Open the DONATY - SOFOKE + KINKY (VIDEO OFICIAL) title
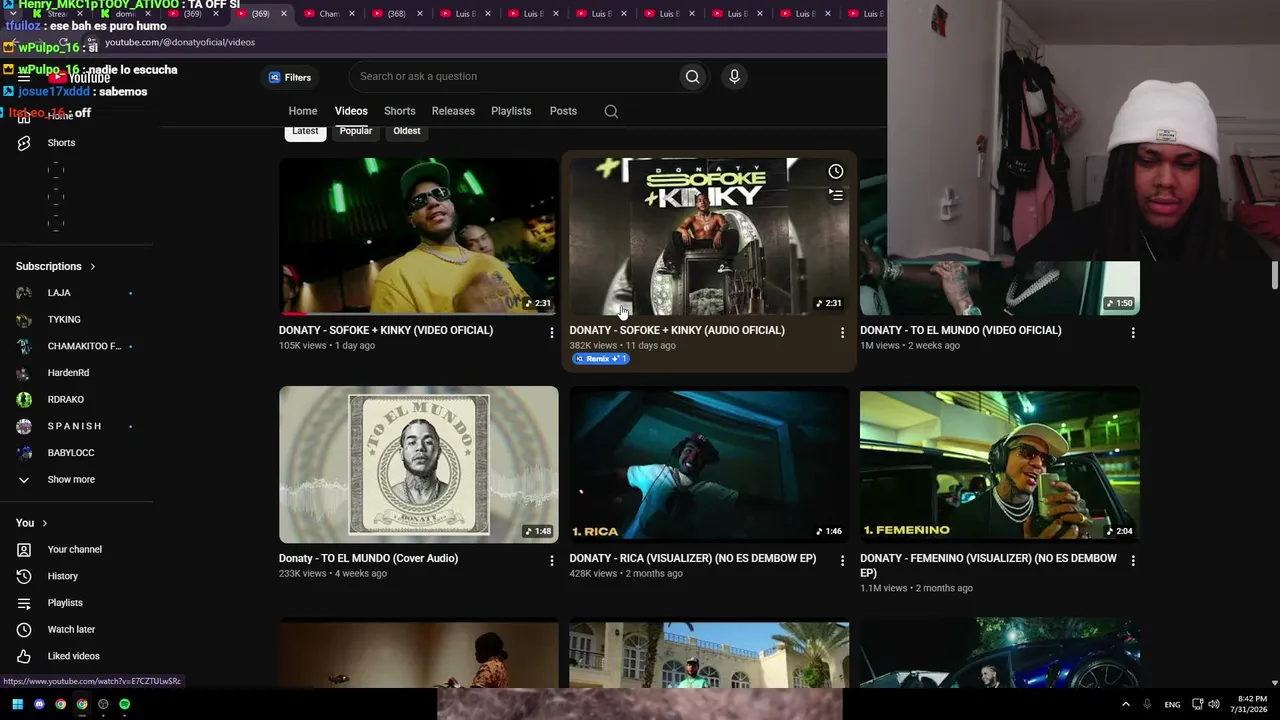This screenshot has height=720, width=1280. 386,330
